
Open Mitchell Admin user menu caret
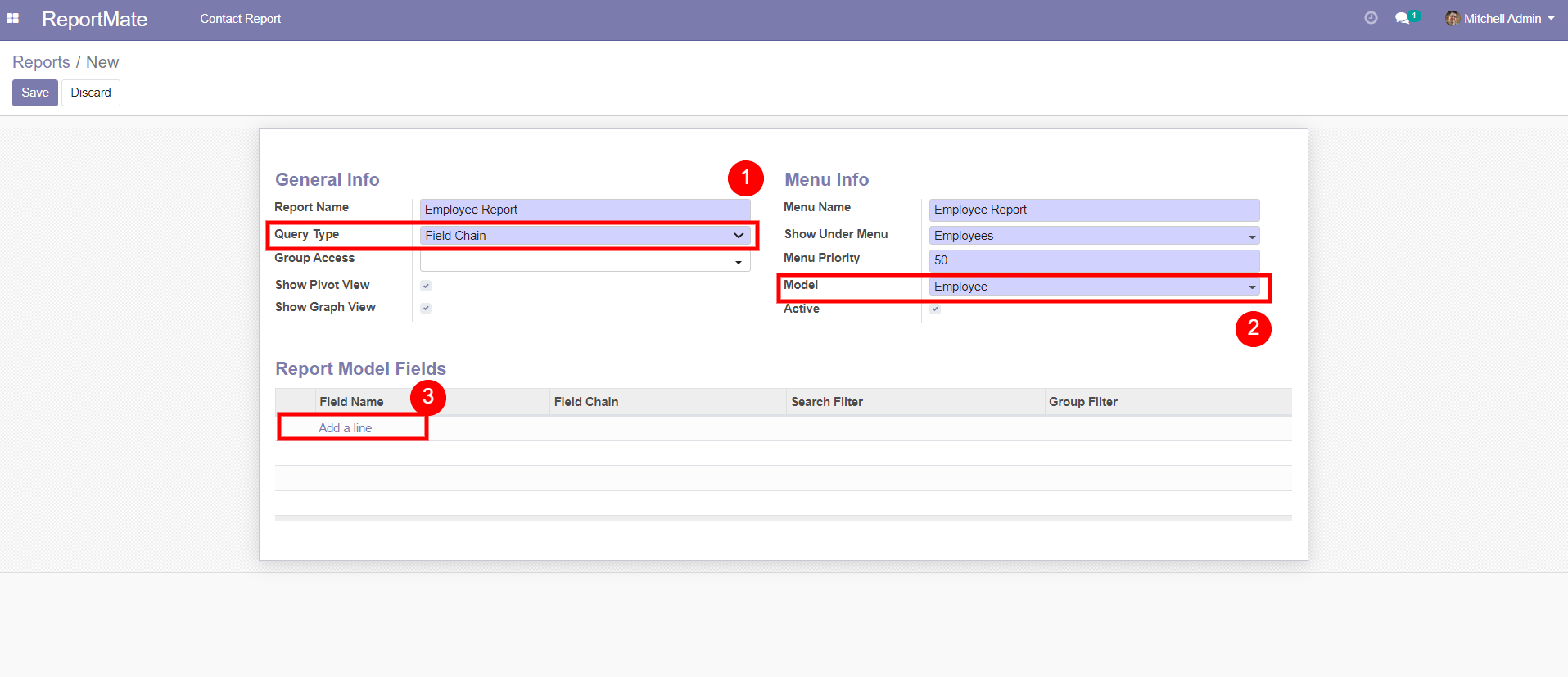1551,18
